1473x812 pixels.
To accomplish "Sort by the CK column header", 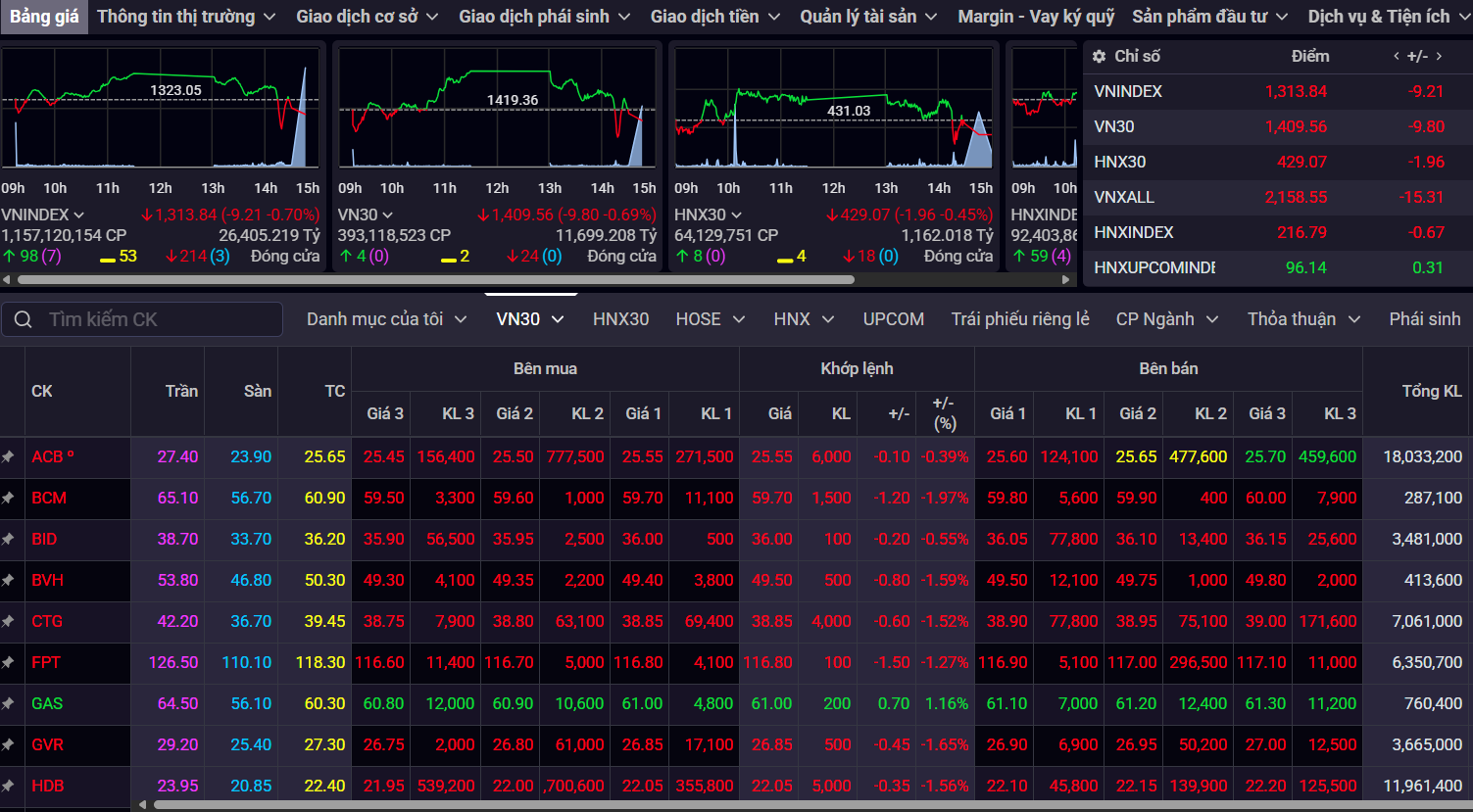I will (x=42, y=391).
